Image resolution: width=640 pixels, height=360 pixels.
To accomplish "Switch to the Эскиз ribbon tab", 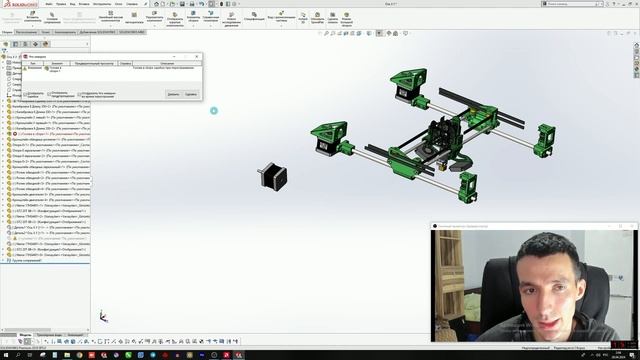I will 45,32.
